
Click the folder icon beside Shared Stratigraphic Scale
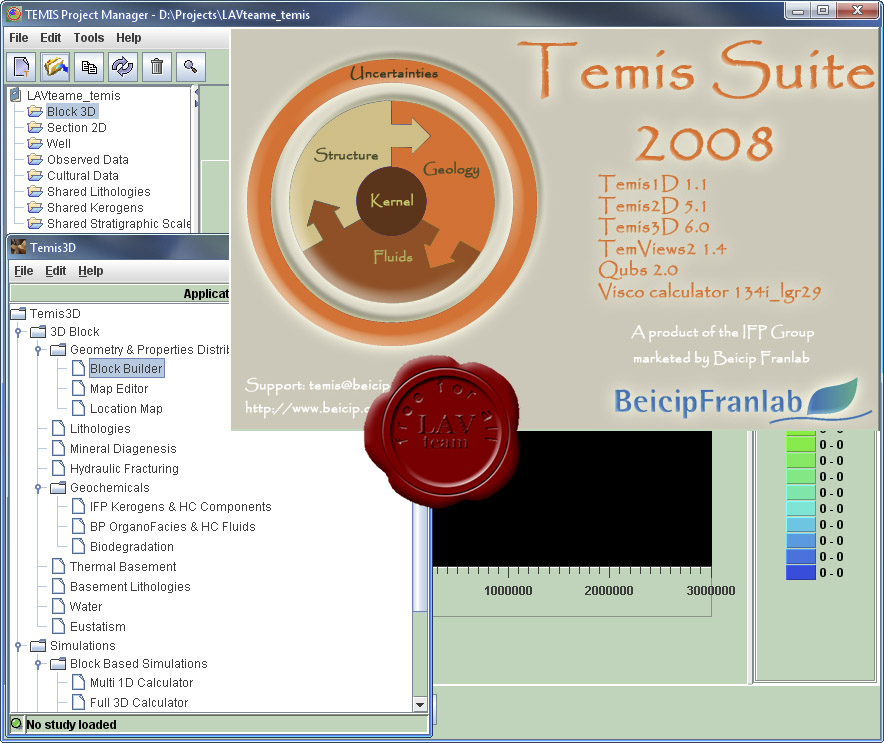coord(35,224)
